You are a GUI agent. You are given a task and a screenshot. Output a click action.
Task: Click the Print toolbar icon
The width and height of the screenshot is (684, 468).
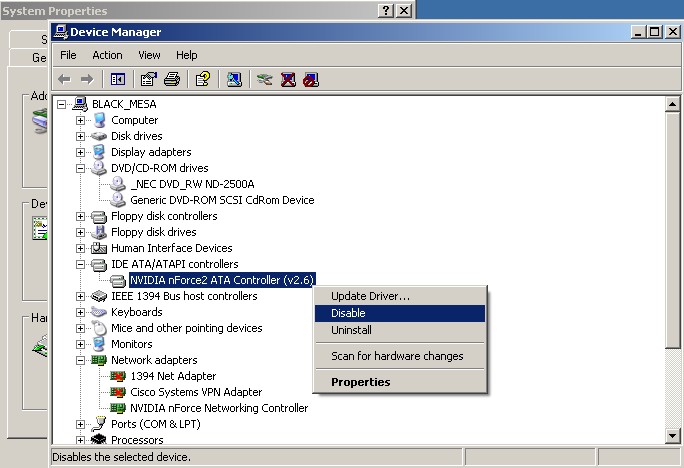171,79
